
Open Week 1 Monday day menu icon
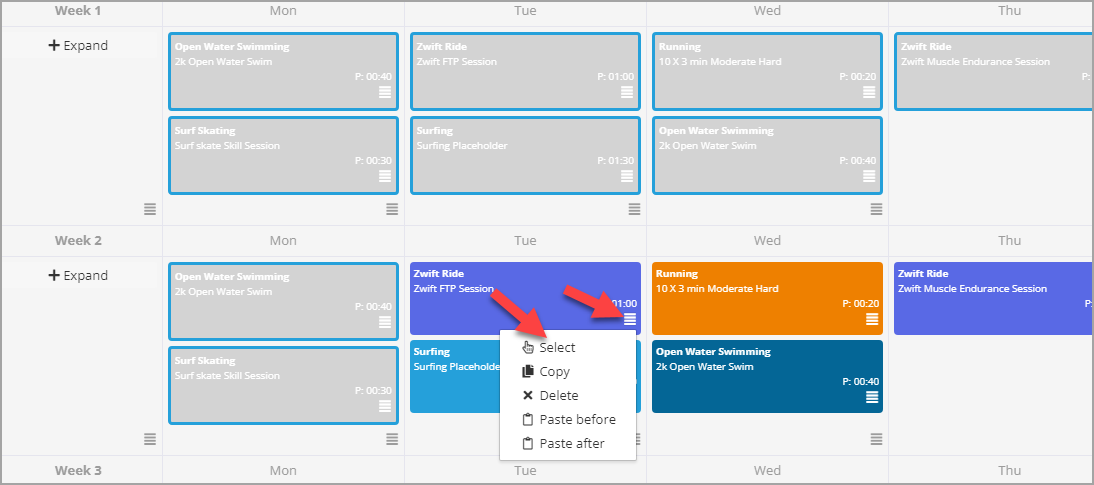pos(392,209)
